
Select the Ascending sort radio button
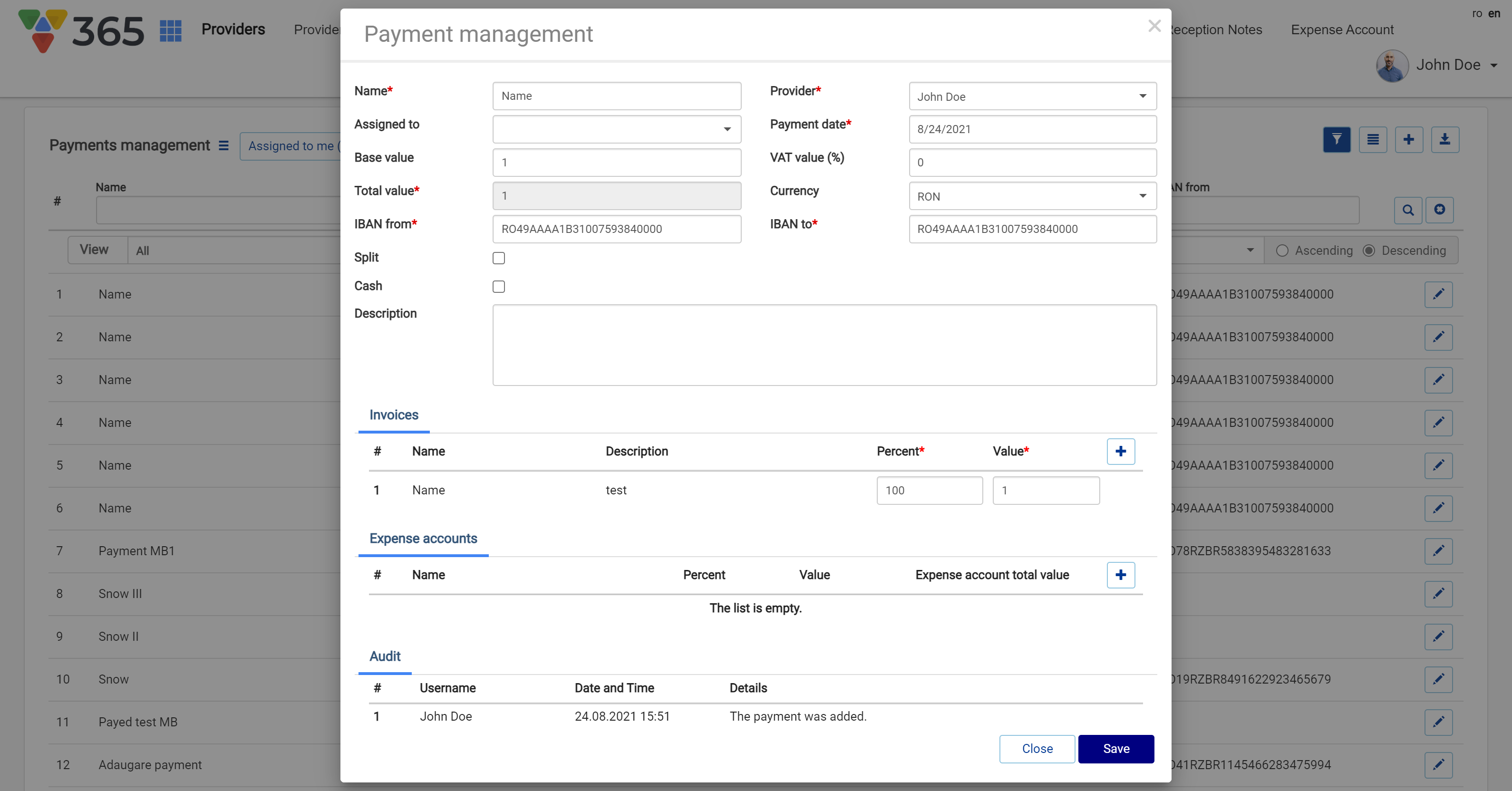tap(1282, 251)
